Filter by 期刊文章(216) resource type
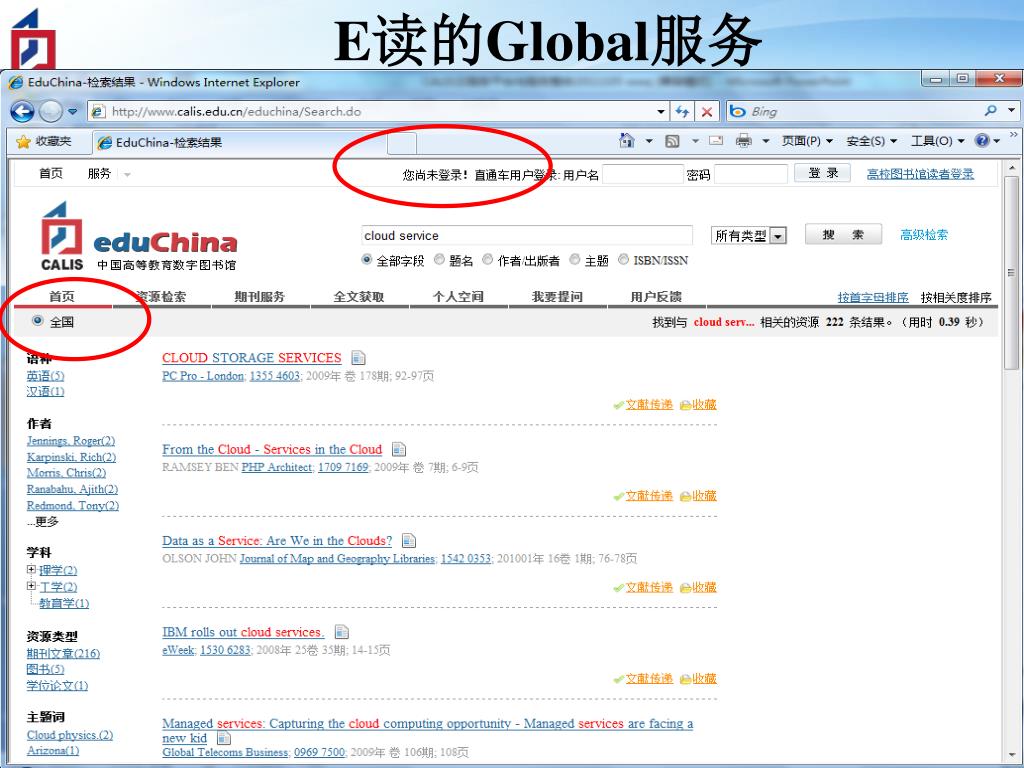The height and width of the screenshot is (768, 1024). [63, 653]
